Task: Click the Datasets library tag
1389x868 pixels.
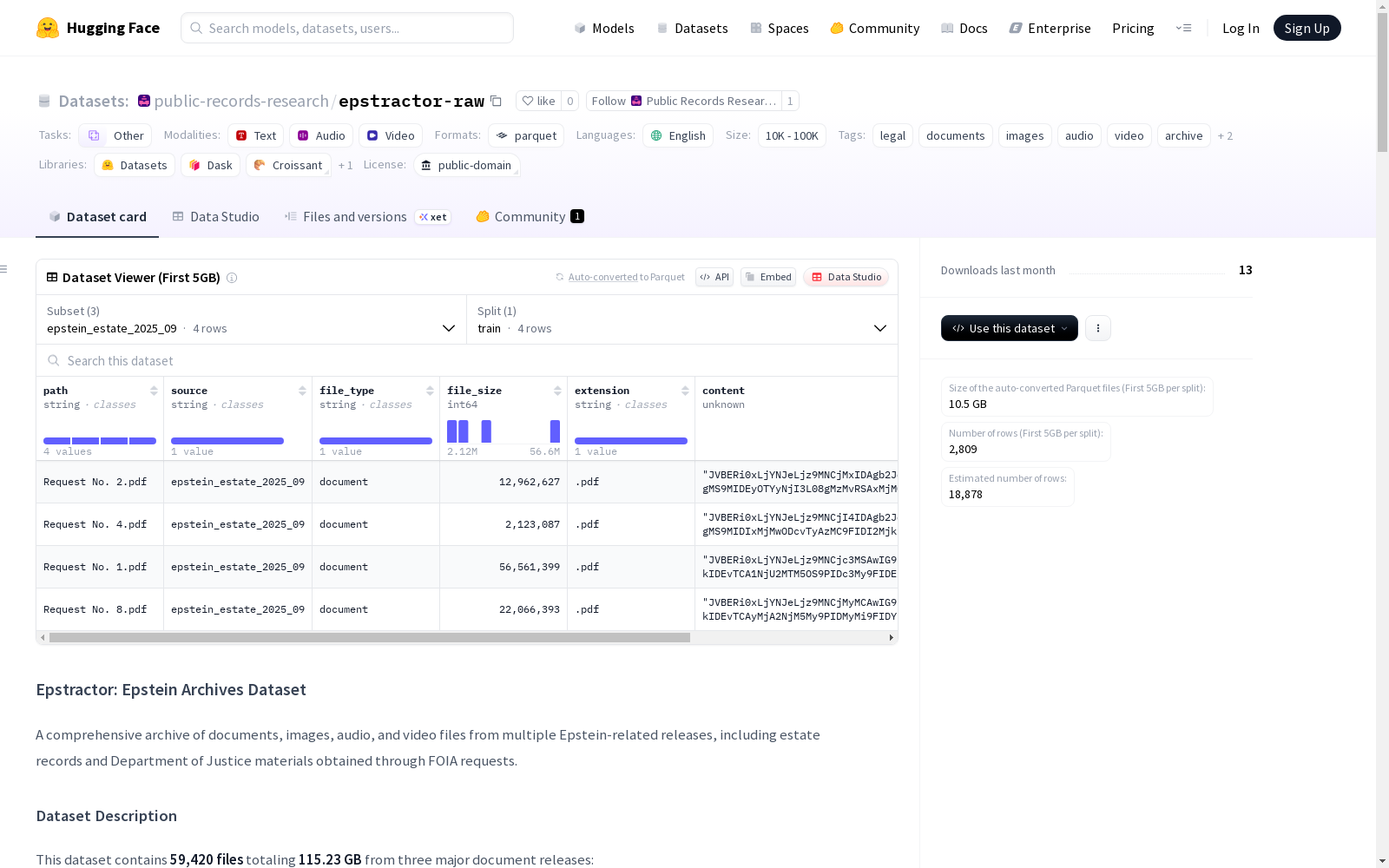Action: pyautogui.click(x=135, y=165)
